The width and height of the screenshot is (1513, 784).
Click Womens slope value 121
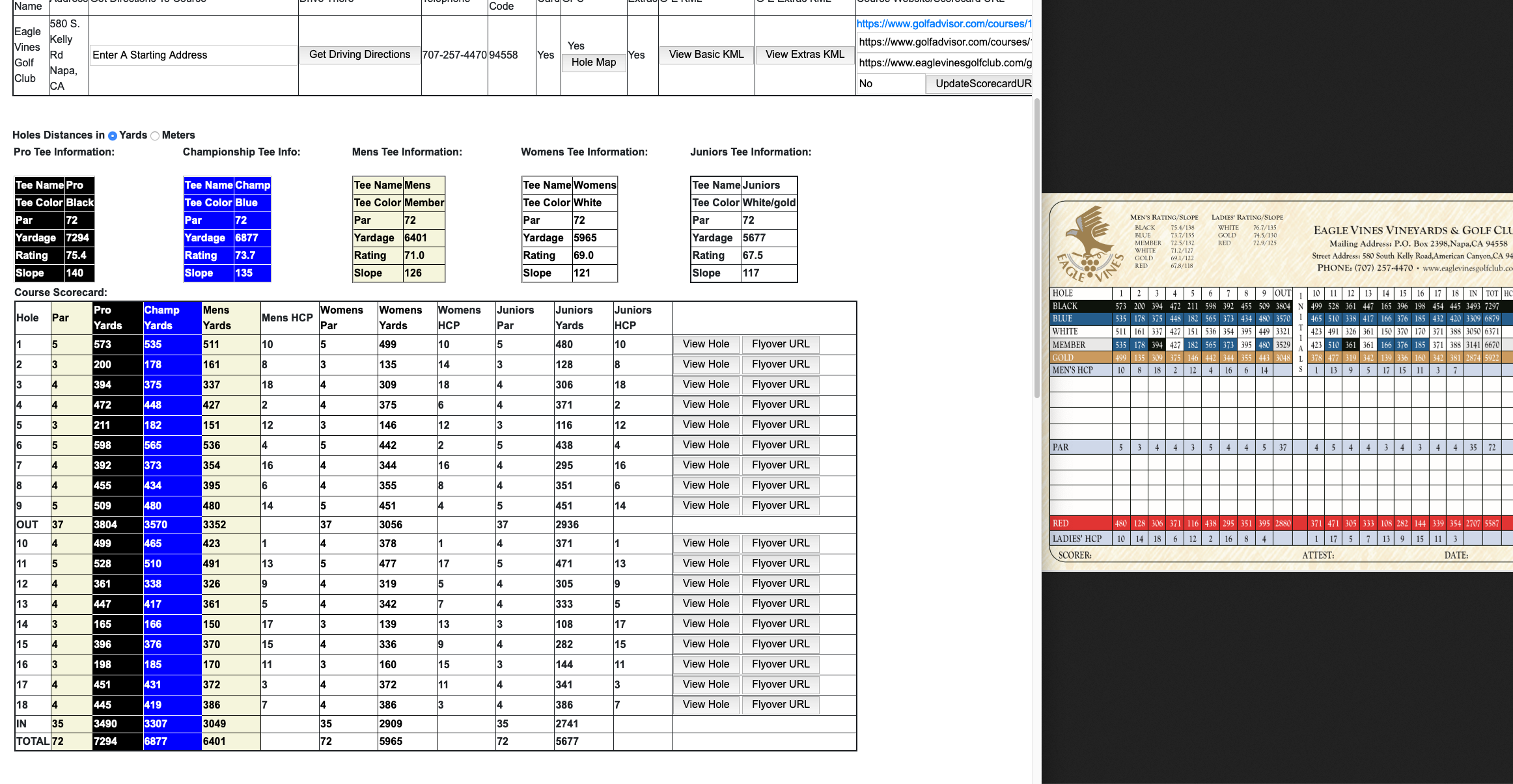(x=582, y=273)
